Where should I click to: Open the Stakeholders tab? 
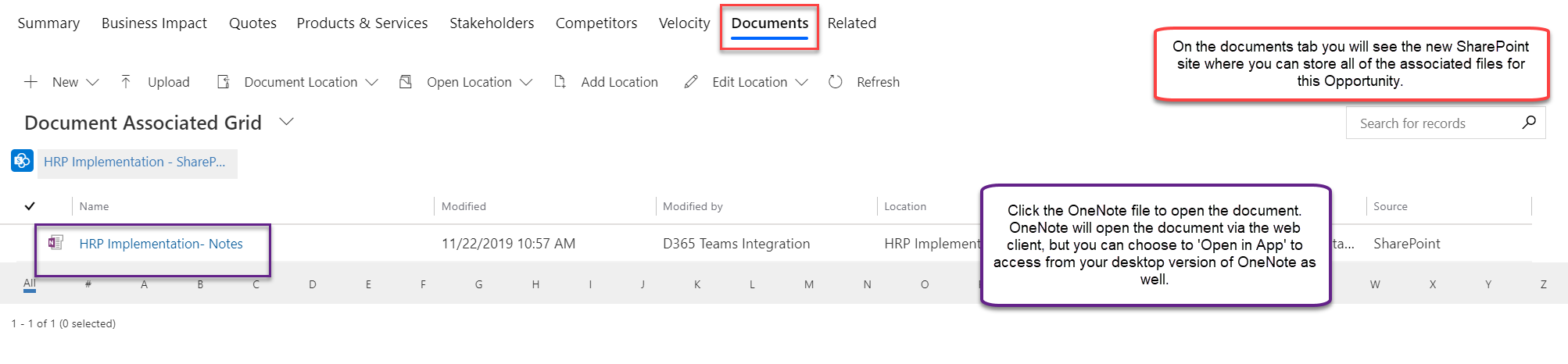pos(492,23)
